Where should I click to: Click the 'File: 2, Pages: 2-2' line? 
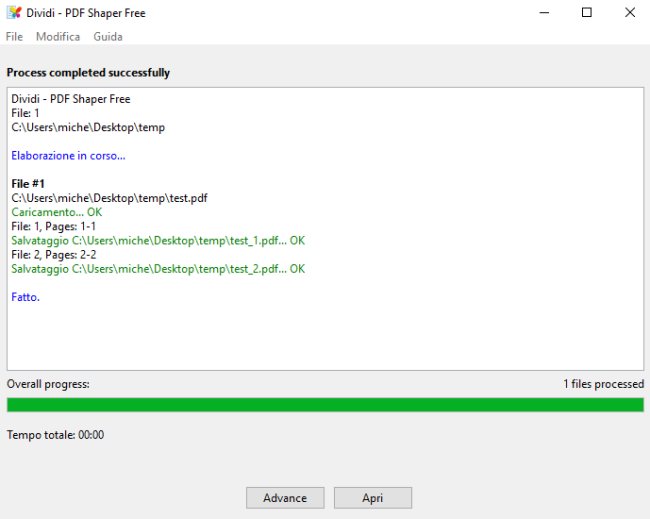pyautogui.click(x=53, y=255)
